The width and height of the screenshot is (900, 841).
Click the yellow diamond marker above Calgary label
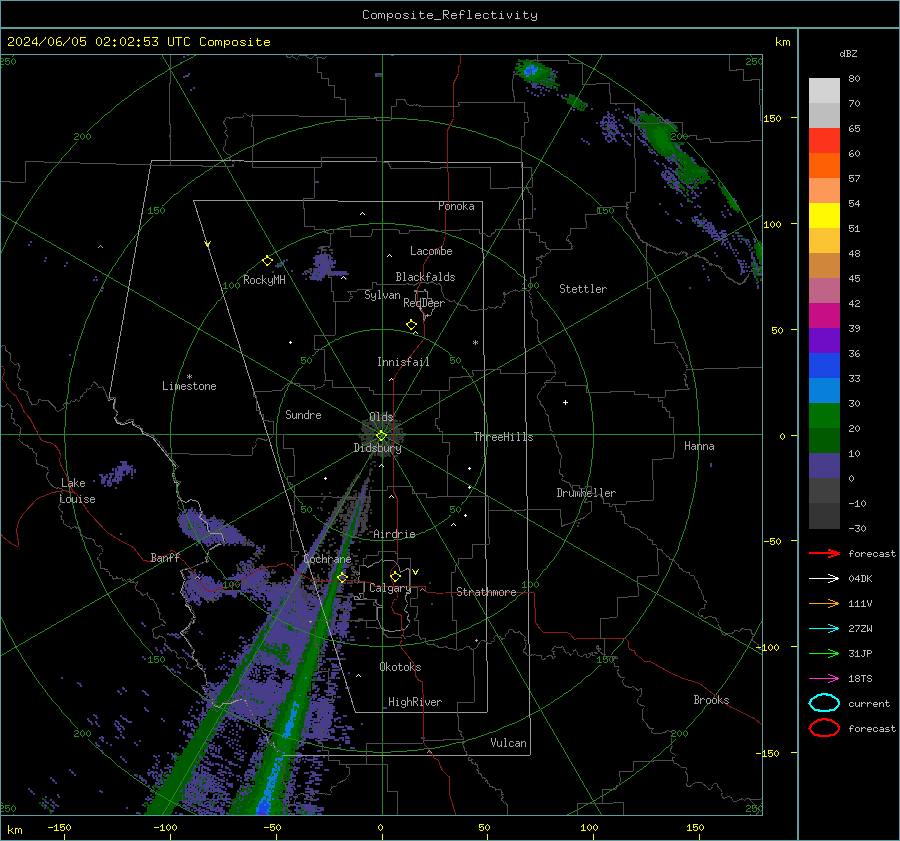pos(395,576)
